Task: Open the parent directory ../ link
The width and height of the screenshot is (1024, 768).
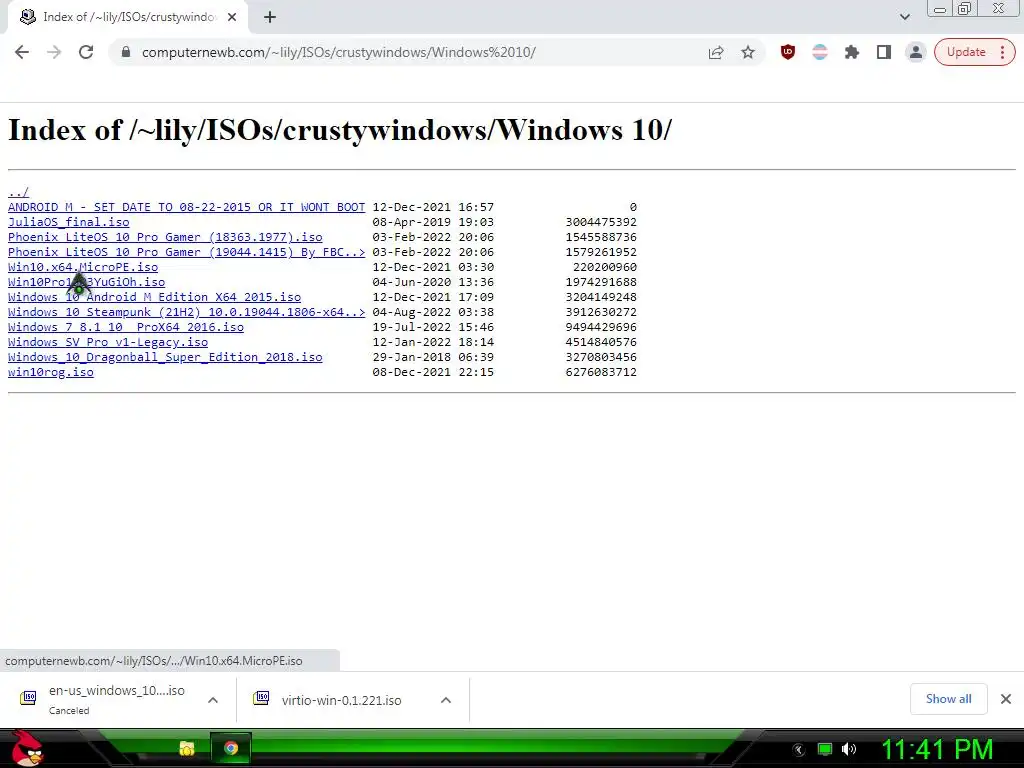Action: 18,192
